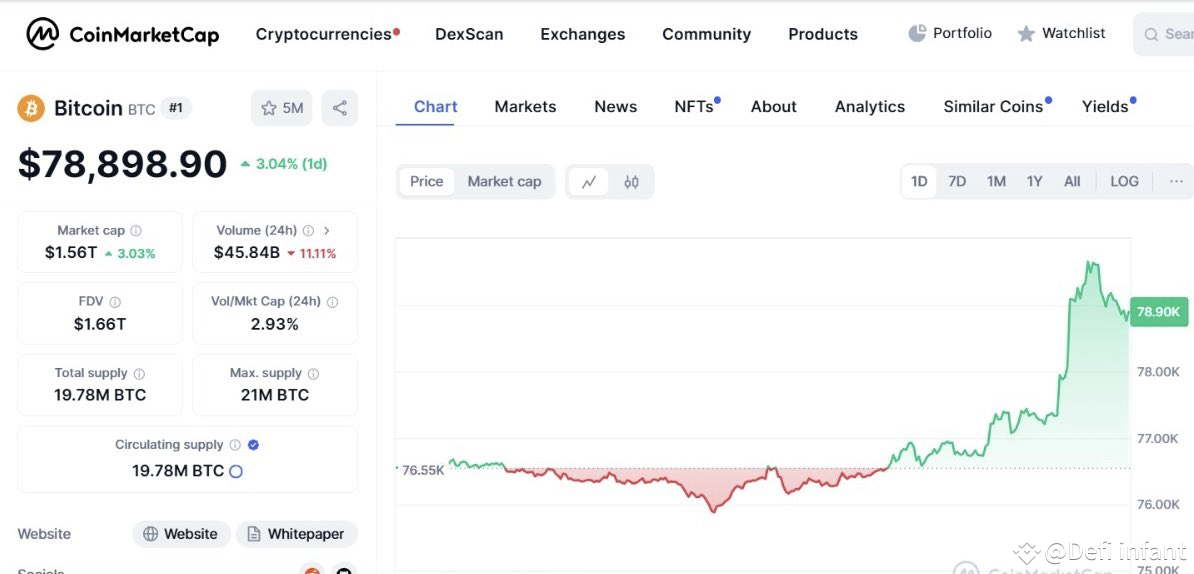Click the verified circulating supply badge

pos(254,445)
